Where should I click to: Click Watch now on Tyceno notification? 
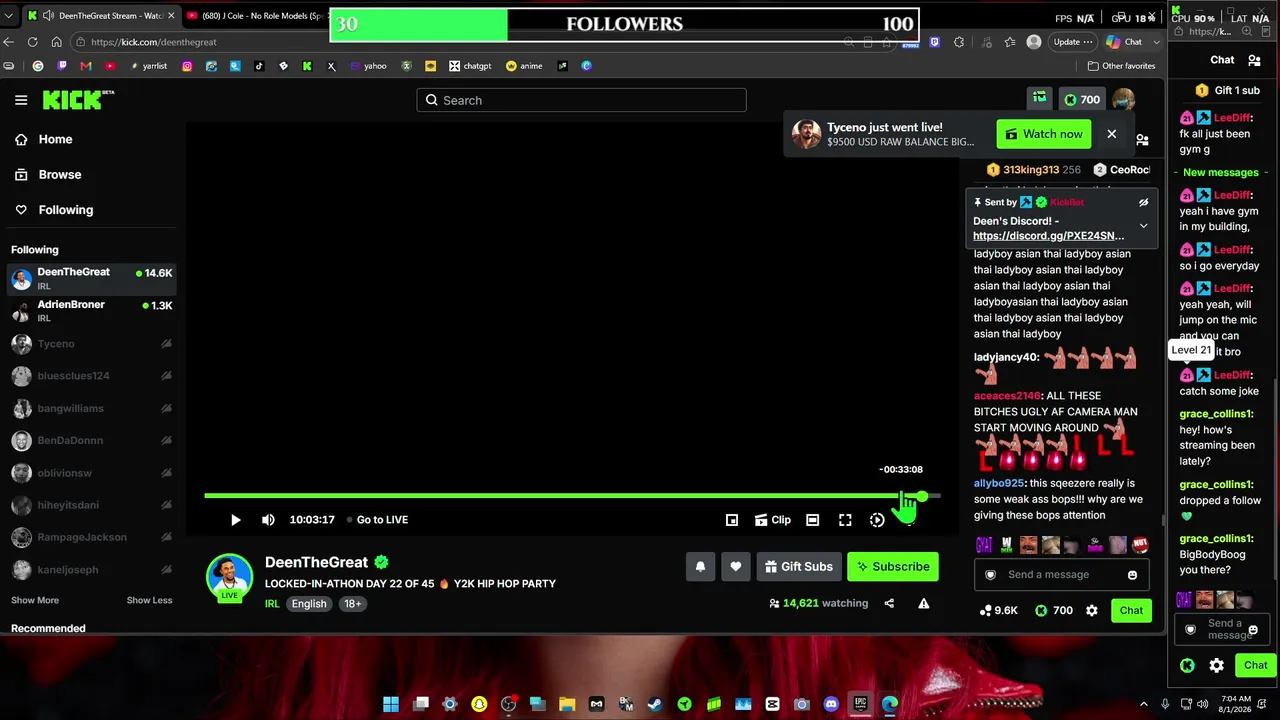coord(1043,134)
